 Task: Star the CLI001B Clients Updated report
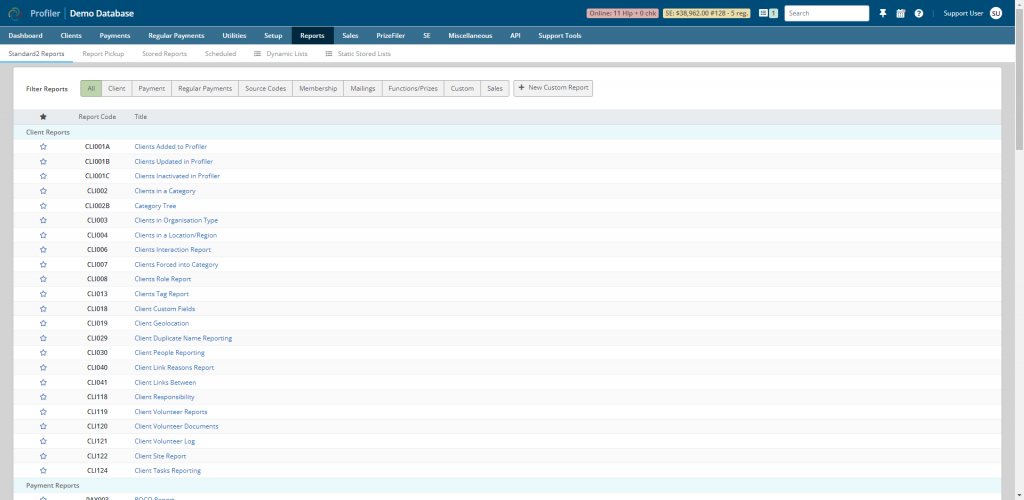43,161
